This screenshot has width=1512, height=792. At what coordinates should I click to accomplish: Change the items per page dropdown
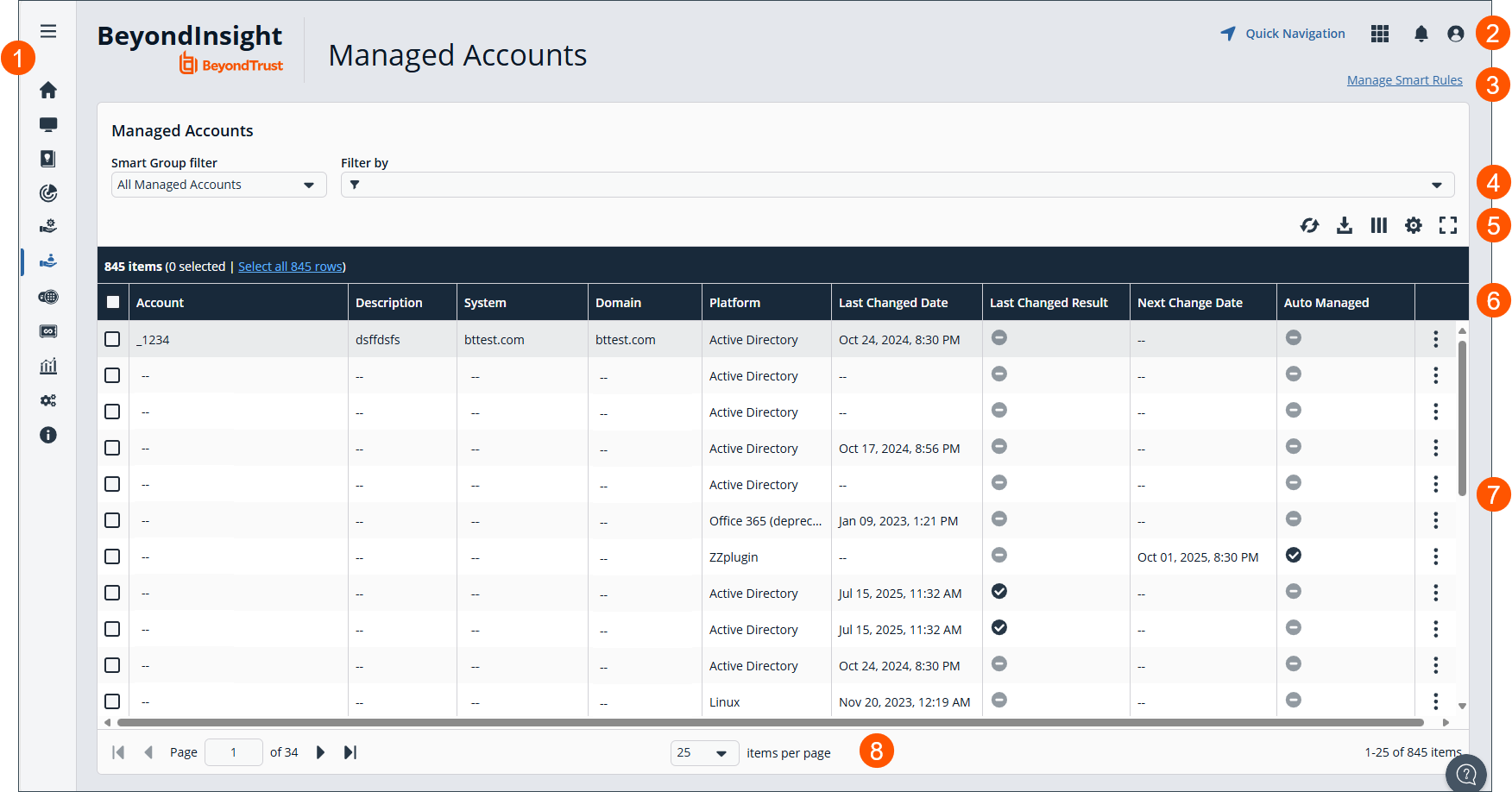pyautogui.click(x=704, y=752)
